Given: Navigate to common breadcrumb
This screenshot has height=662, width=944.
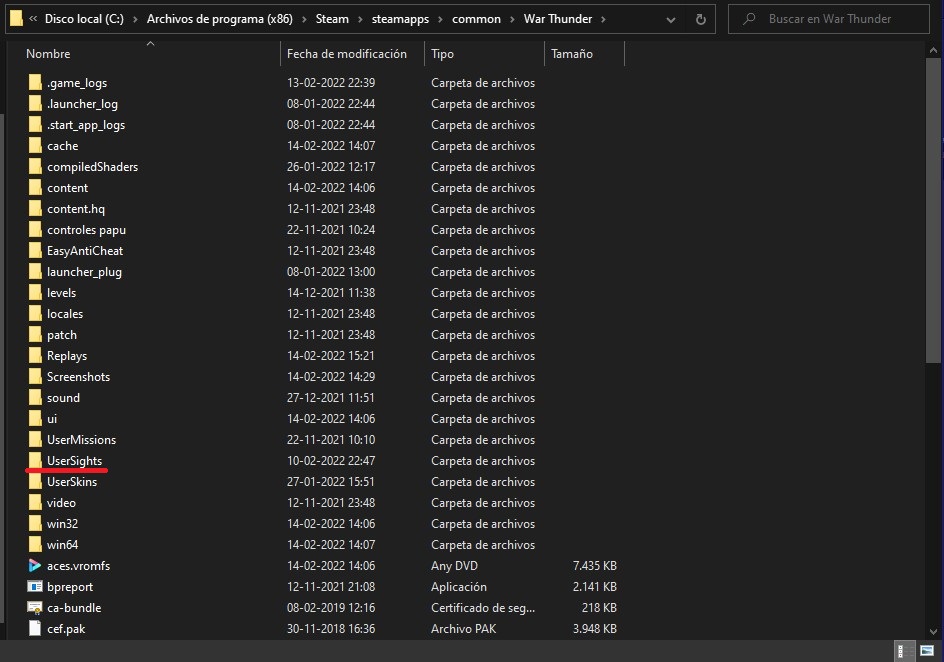Looking at the screenshot, I should (476, 19).
